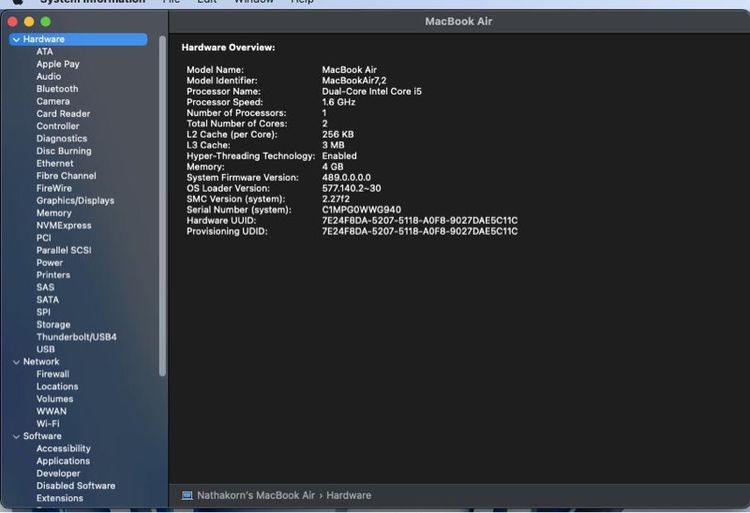The image size is (750, 513).
Task: Open Graphics/Displays information
Action: pos(76,201)
